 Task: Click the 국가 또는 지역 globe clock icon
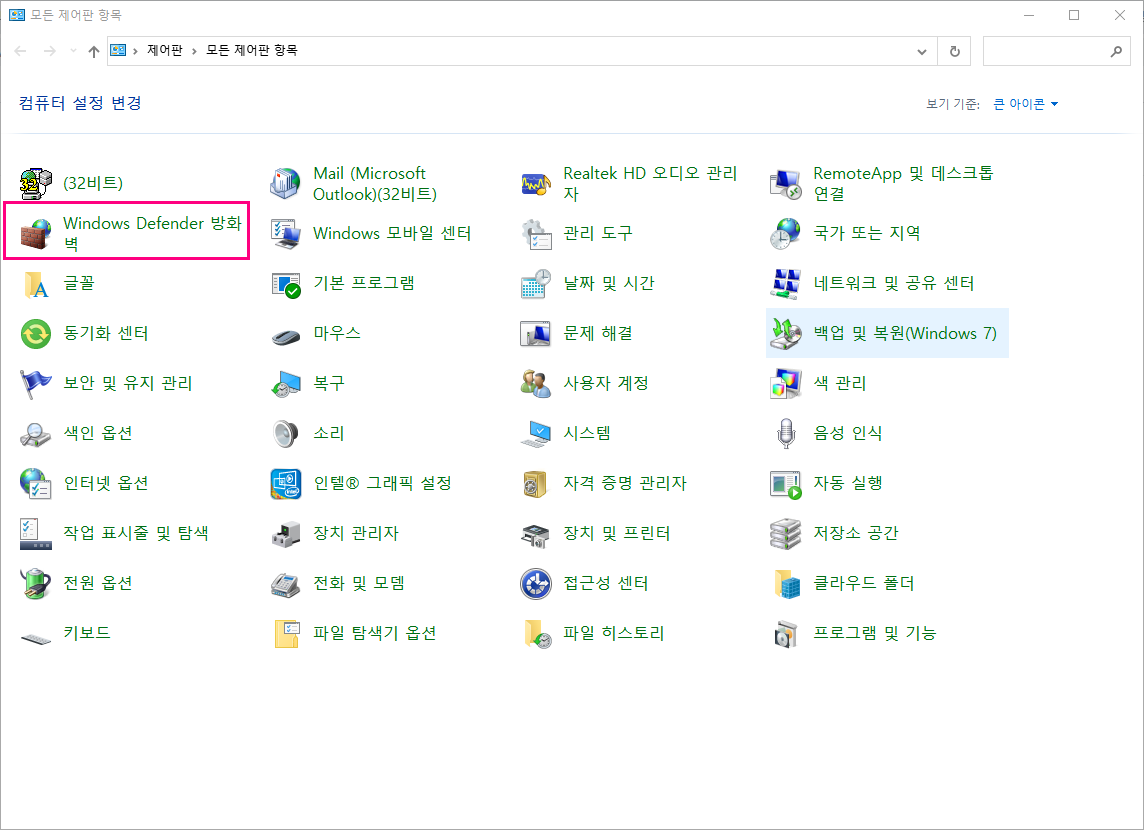click(786, 233)
